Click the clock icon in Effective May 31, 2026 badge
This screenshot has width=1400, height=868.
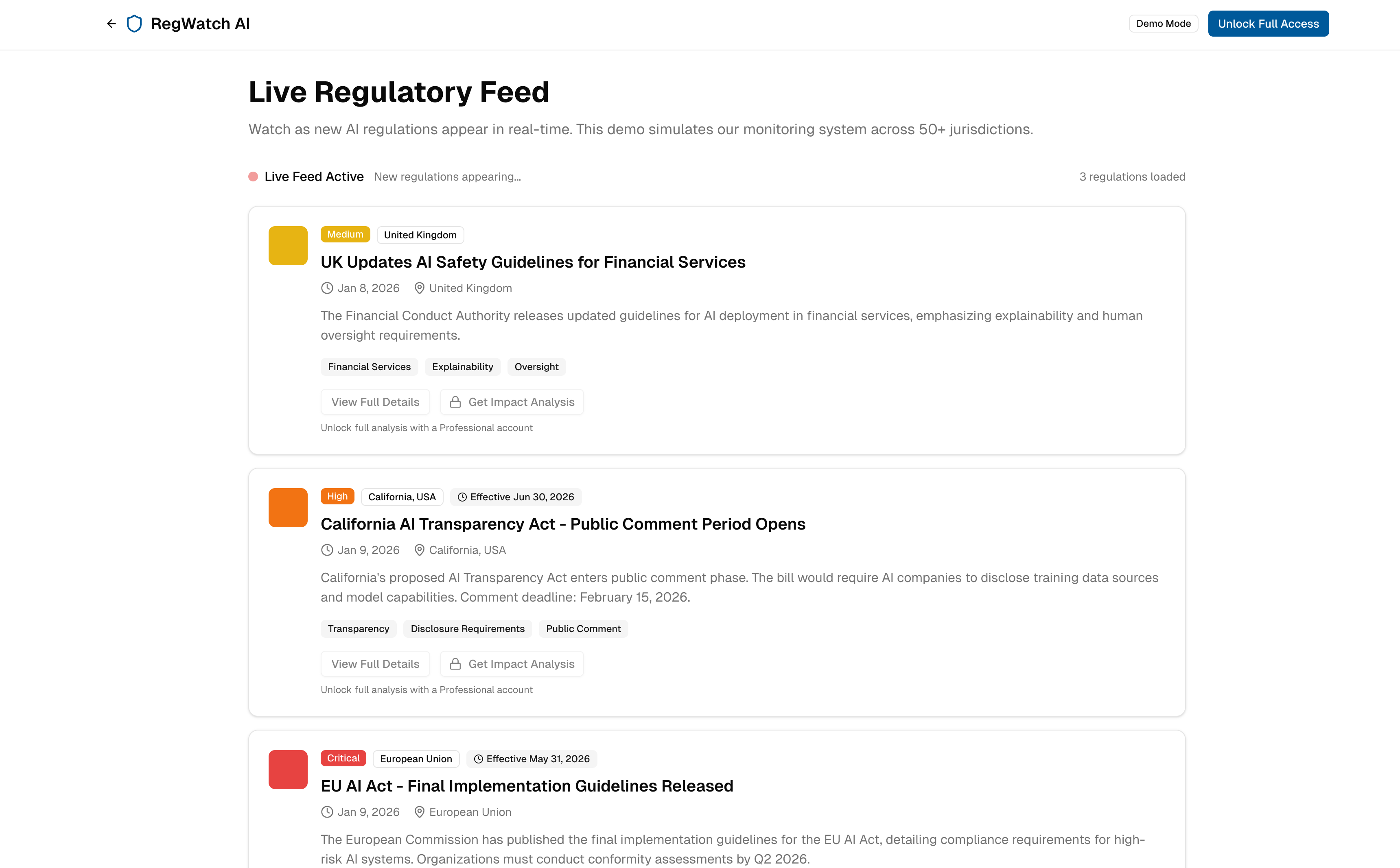pos(478,758)
